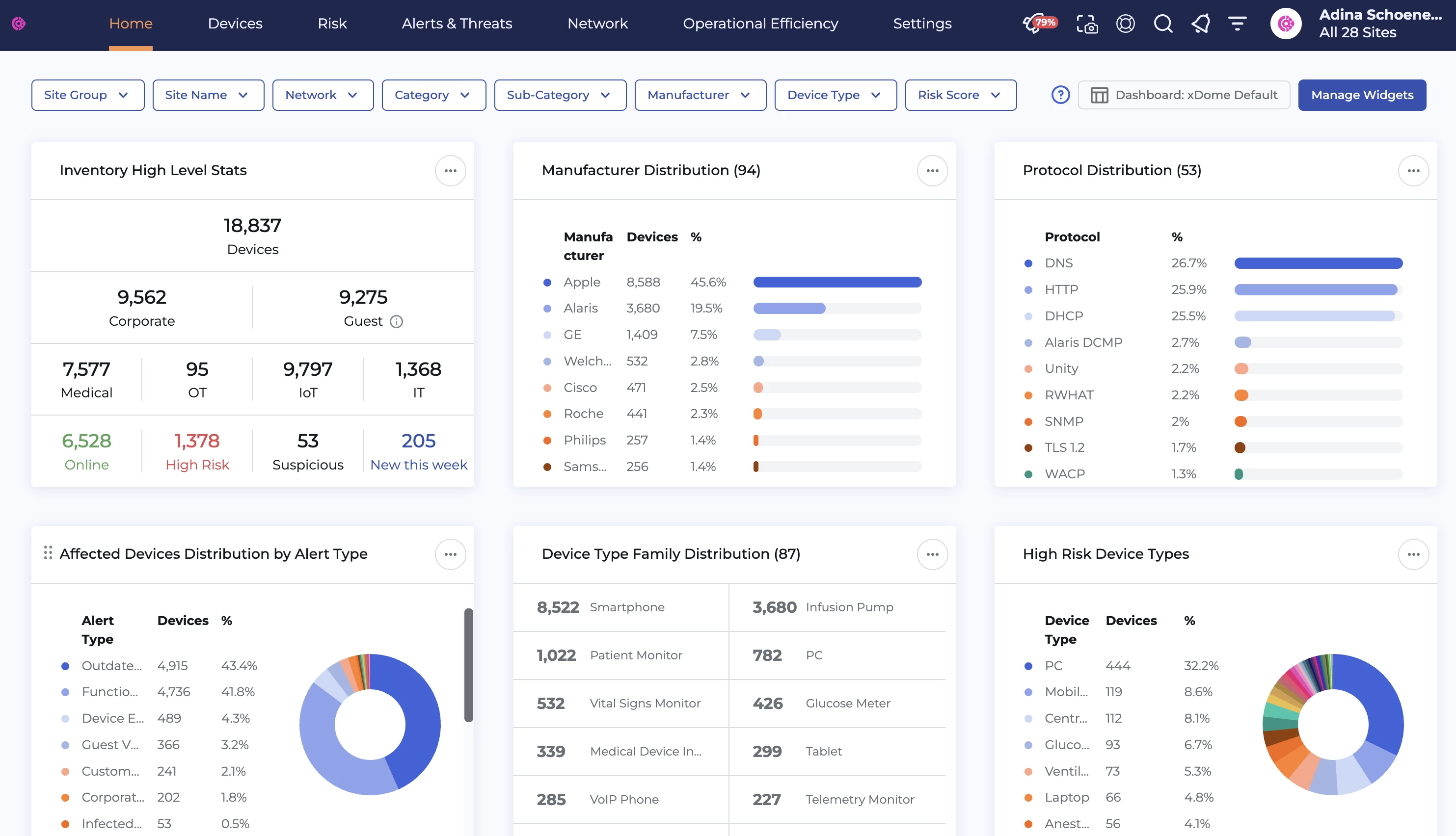
Task: Click the Guest info icon
Action: 396,321
